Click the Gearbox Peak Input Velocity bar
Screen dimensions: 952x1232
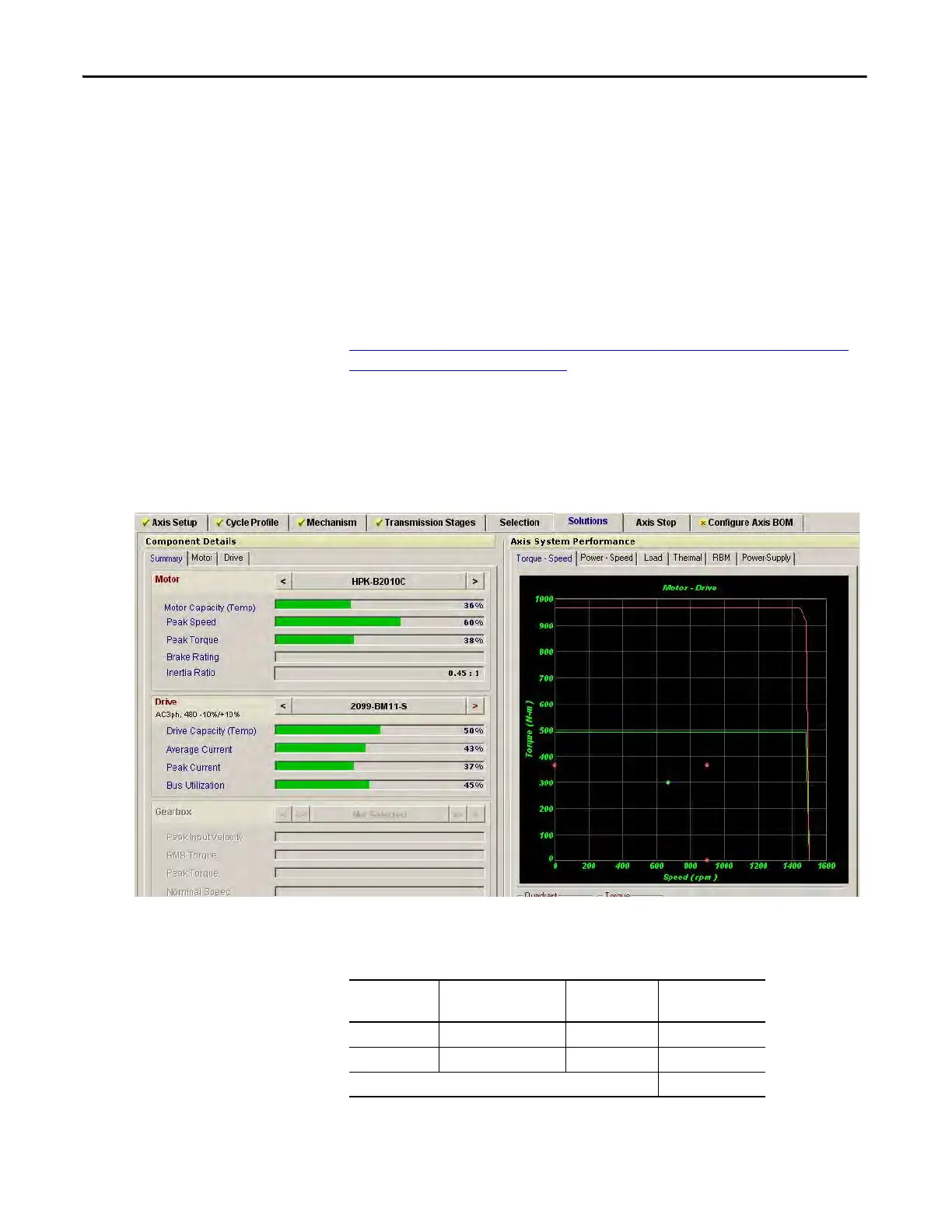click(380, 837)
